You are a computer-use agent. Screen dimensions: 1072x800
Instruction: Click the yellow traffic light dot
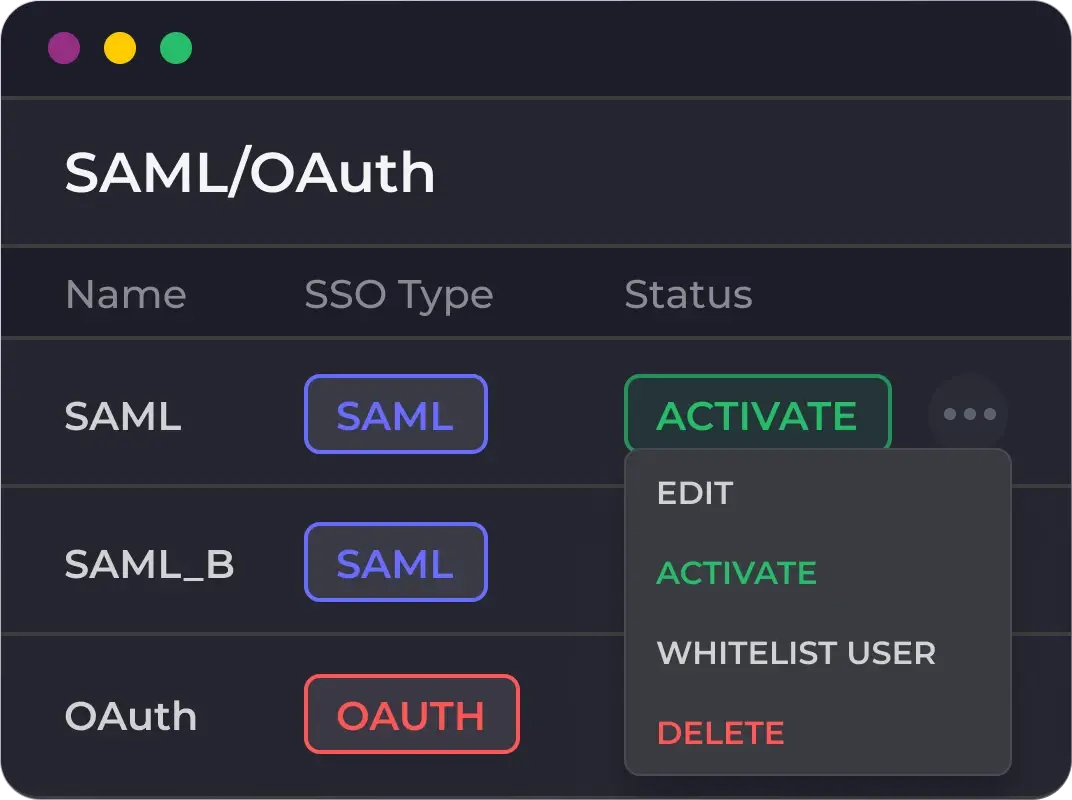point(120,47)
